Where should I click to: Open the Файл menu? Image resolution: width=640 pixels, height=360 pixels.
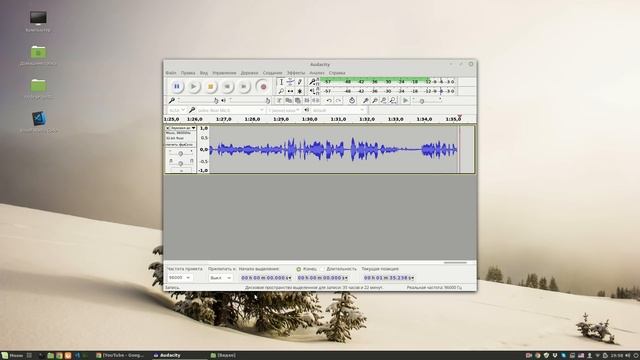coord(171,73)
